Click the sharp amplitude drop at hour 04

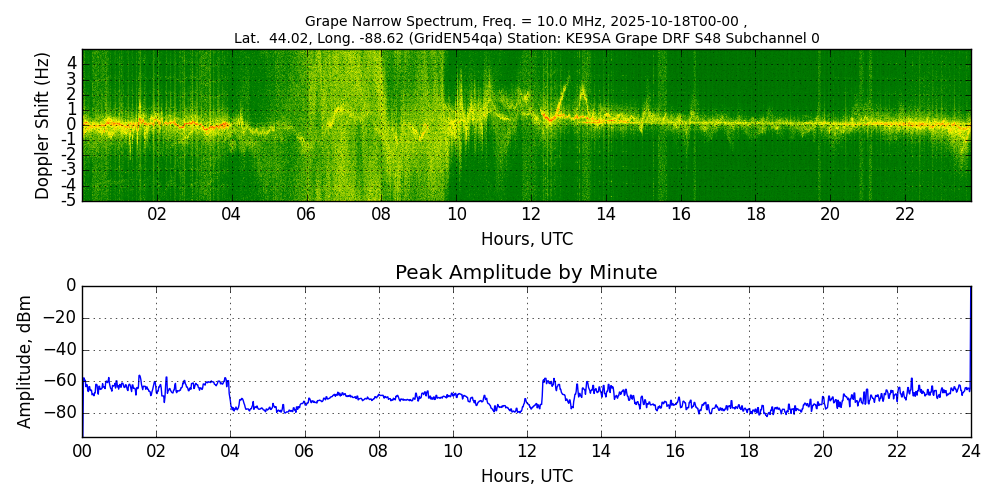(x=230, y=394)
